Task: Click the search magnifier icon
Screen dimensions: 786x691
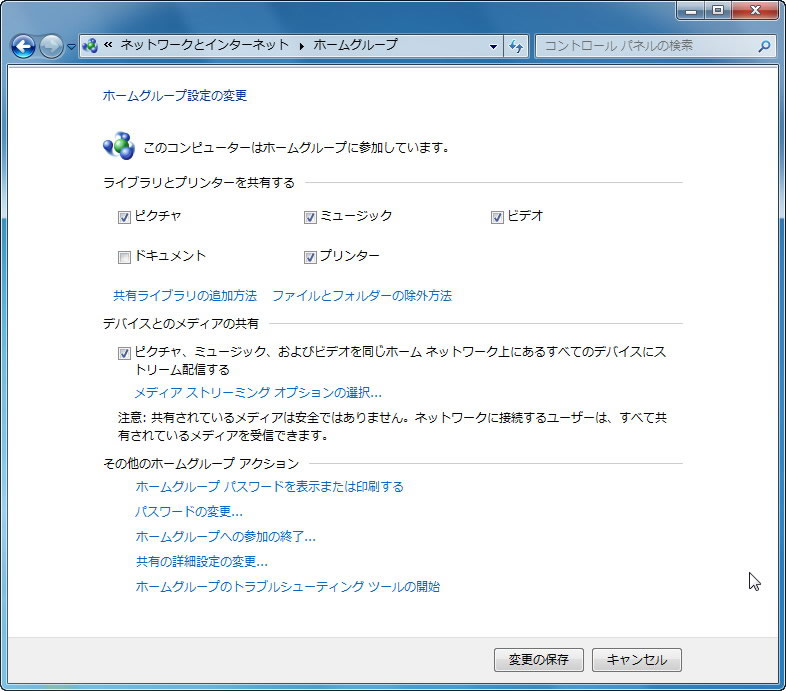Action: tap(764, 46)
